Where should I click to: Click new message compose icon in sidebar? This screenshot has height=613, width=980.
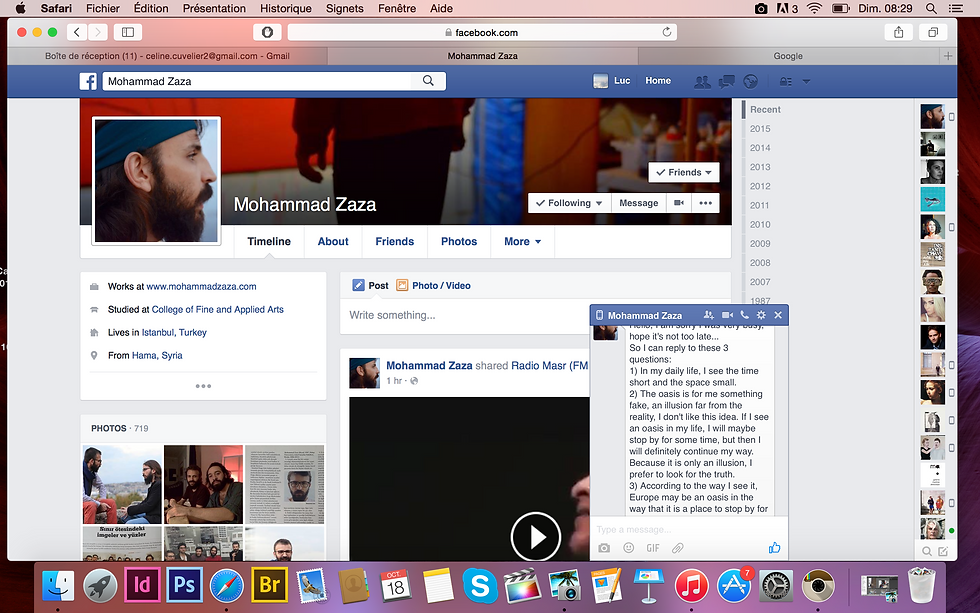click(943, 551)
